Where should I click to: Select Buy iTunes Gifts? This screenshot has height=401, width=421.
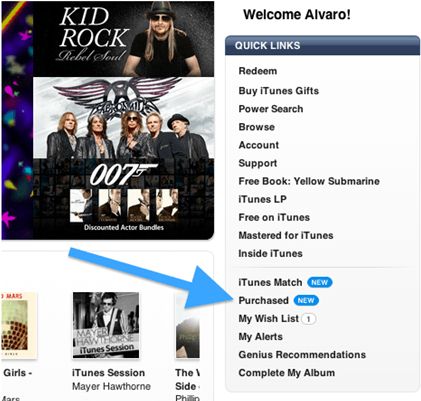pos(279,91)
